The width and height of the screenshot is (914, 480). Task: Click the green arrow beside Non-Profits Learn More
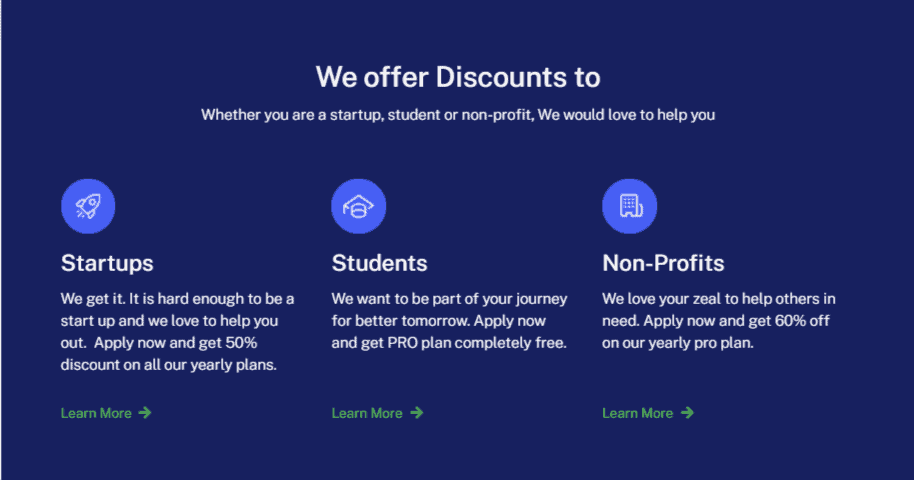click(x=687, y=413)
